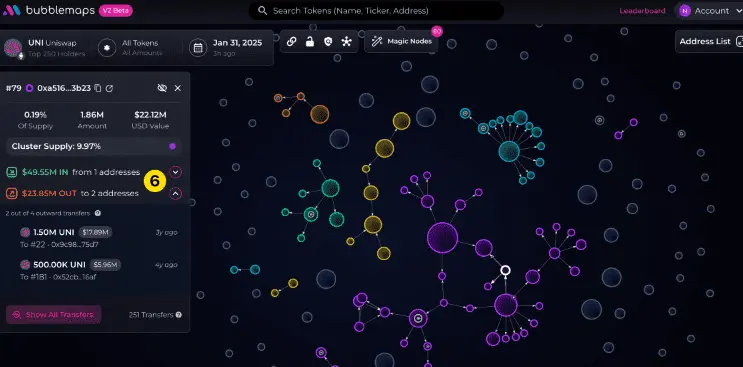The height and width of the screenshot is (367, 743).
Task: Copy address 0xa516...3b23 with the copy icon
Action: (x=98, y=88)
